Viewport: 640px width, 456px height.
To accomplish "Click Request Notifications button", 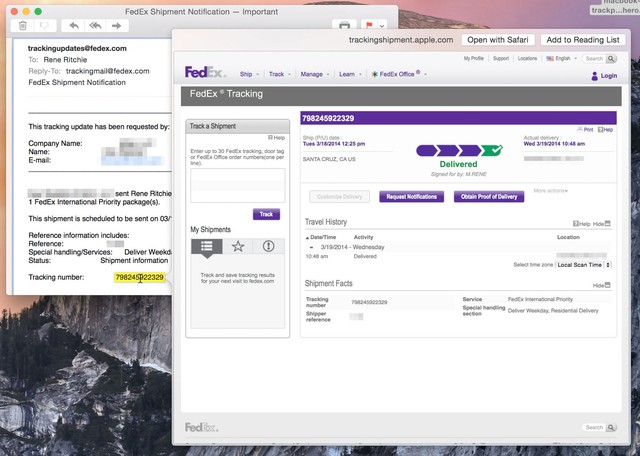I will [411, 197].
